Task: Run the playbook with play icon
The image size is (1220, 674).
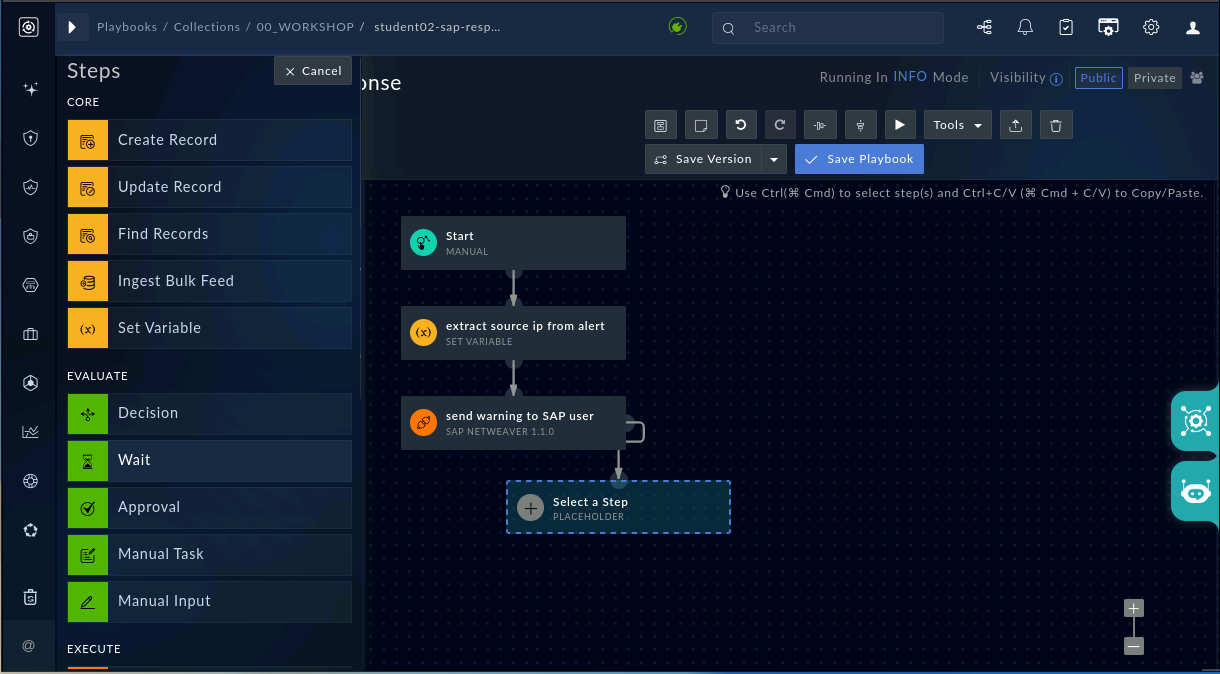Action: click(900, 125)
